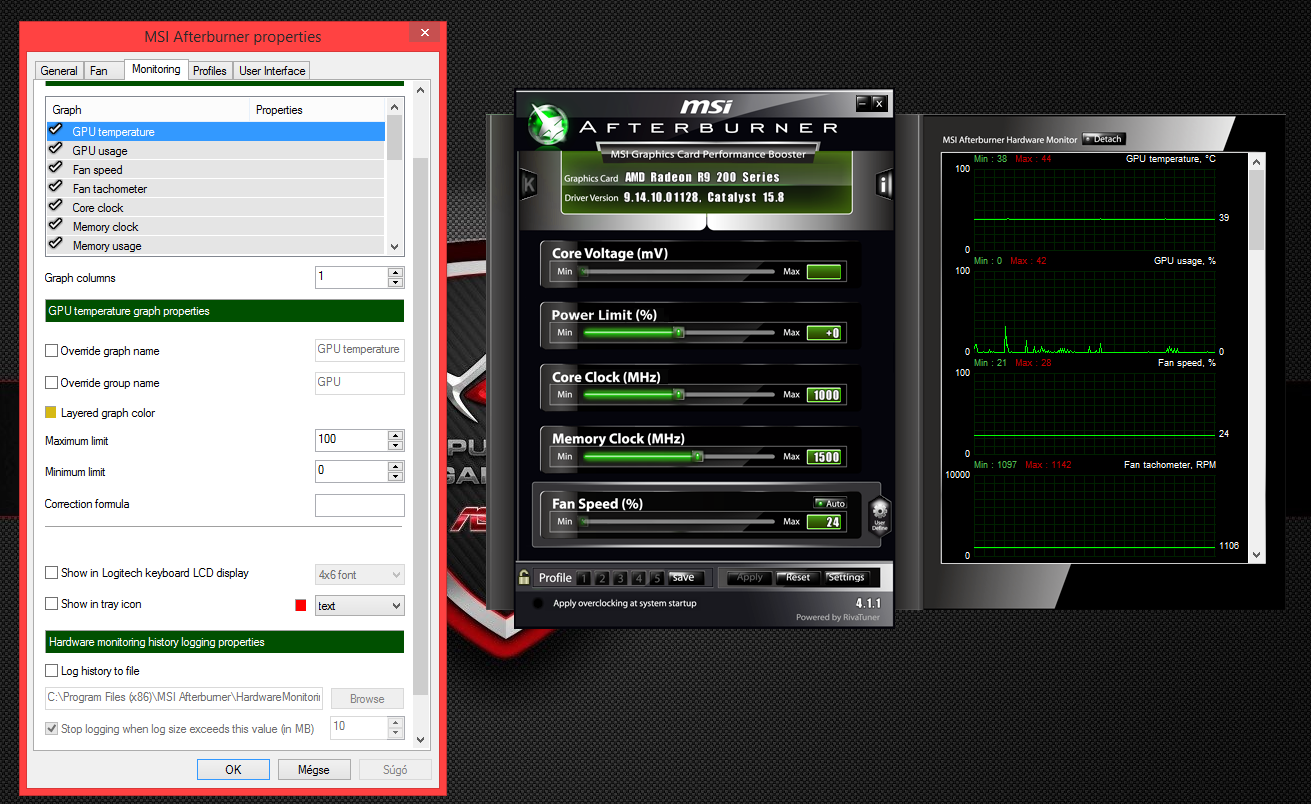1311x804 pixels.
Task: Select profile slot 3
Action: tap(620, 578)
